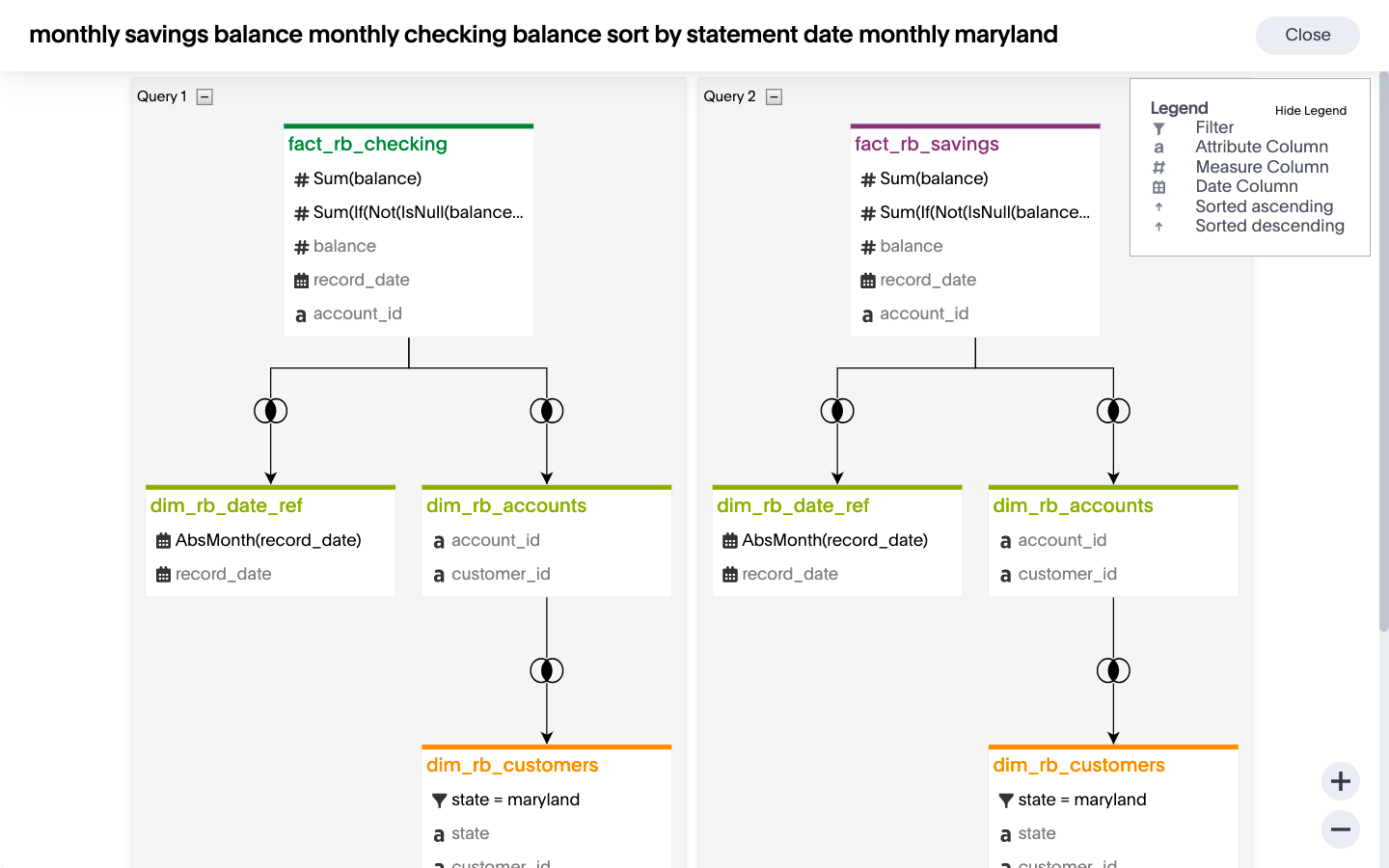Click join icon between fact_rb_checking and dim_rb_date_ref
The height and width of the screenshot is (868, 1389).
coord(271,411)
